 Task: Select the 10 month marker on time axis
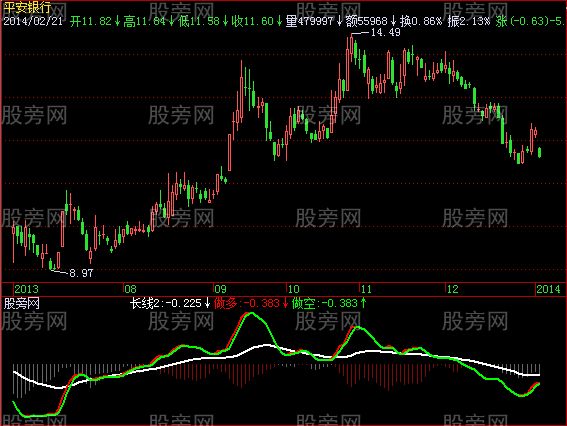[293, 289]
